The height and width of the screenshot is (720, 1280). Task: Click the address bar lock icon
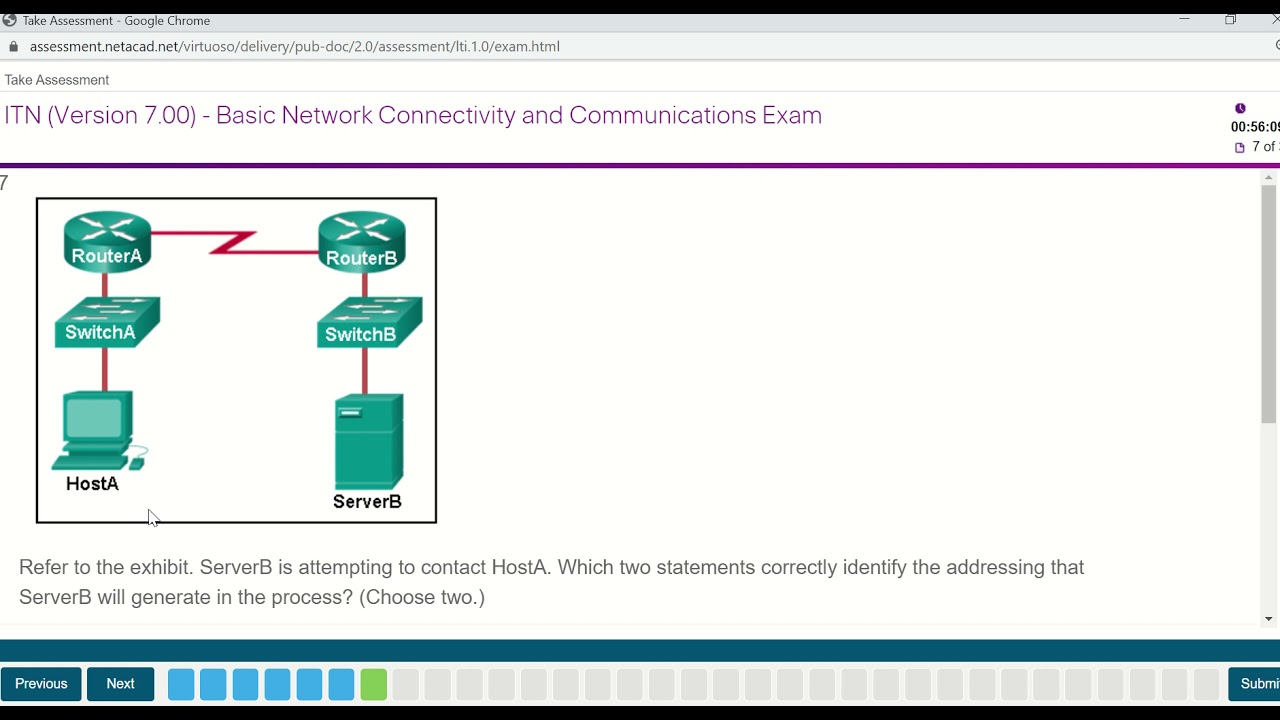[13, 46]
